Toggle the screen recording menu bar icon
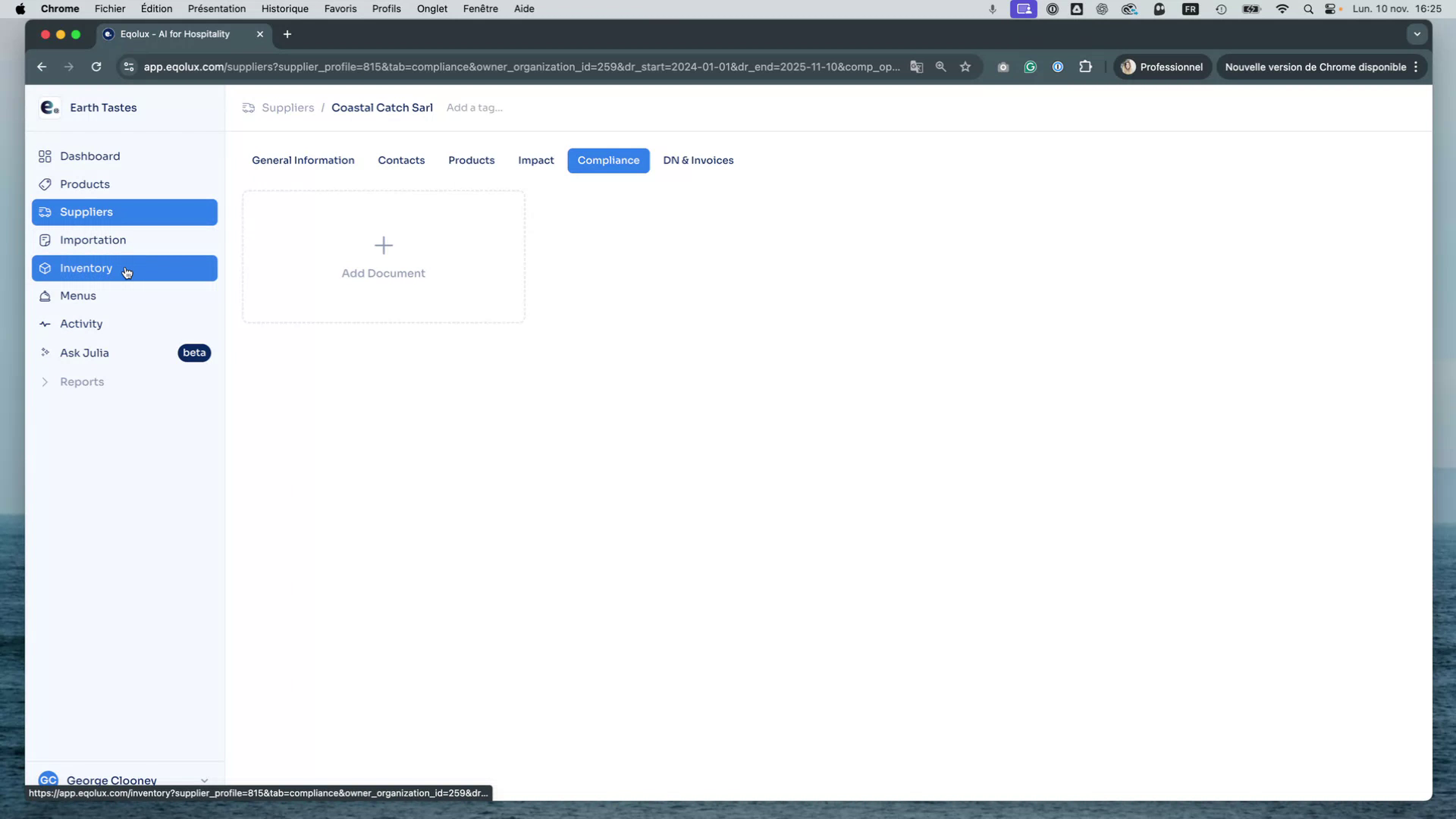 pos(1023,9)
